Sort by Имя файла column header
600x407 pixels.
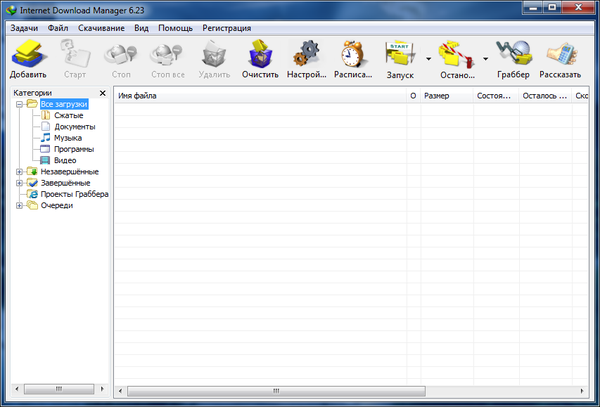point(260,96)
